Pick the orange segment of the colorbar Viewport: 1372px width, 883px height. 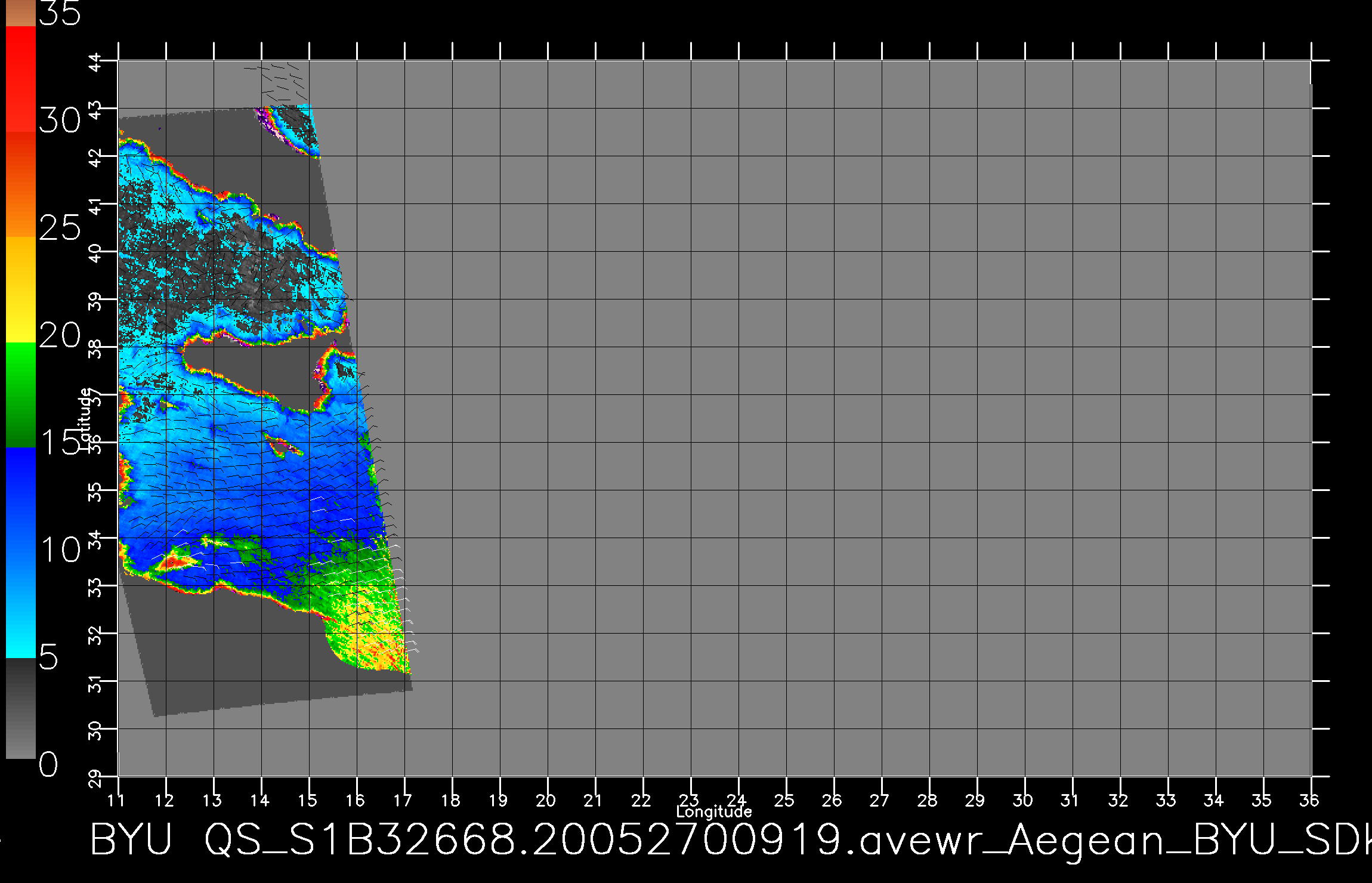(x=21, y=185)
